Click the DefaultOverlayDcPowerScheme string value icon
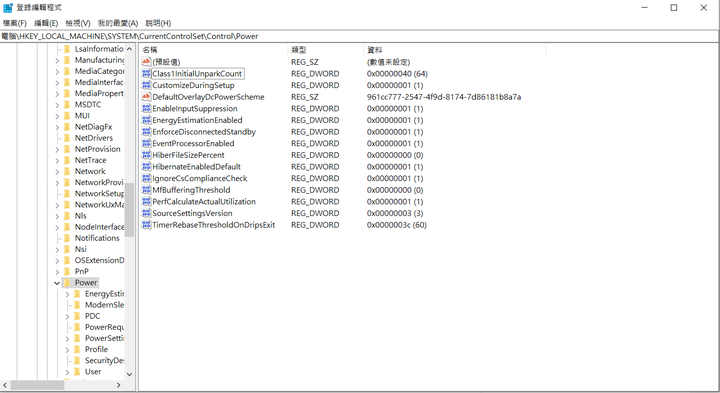This screenshot has width=720, height=393. [146, 97]
